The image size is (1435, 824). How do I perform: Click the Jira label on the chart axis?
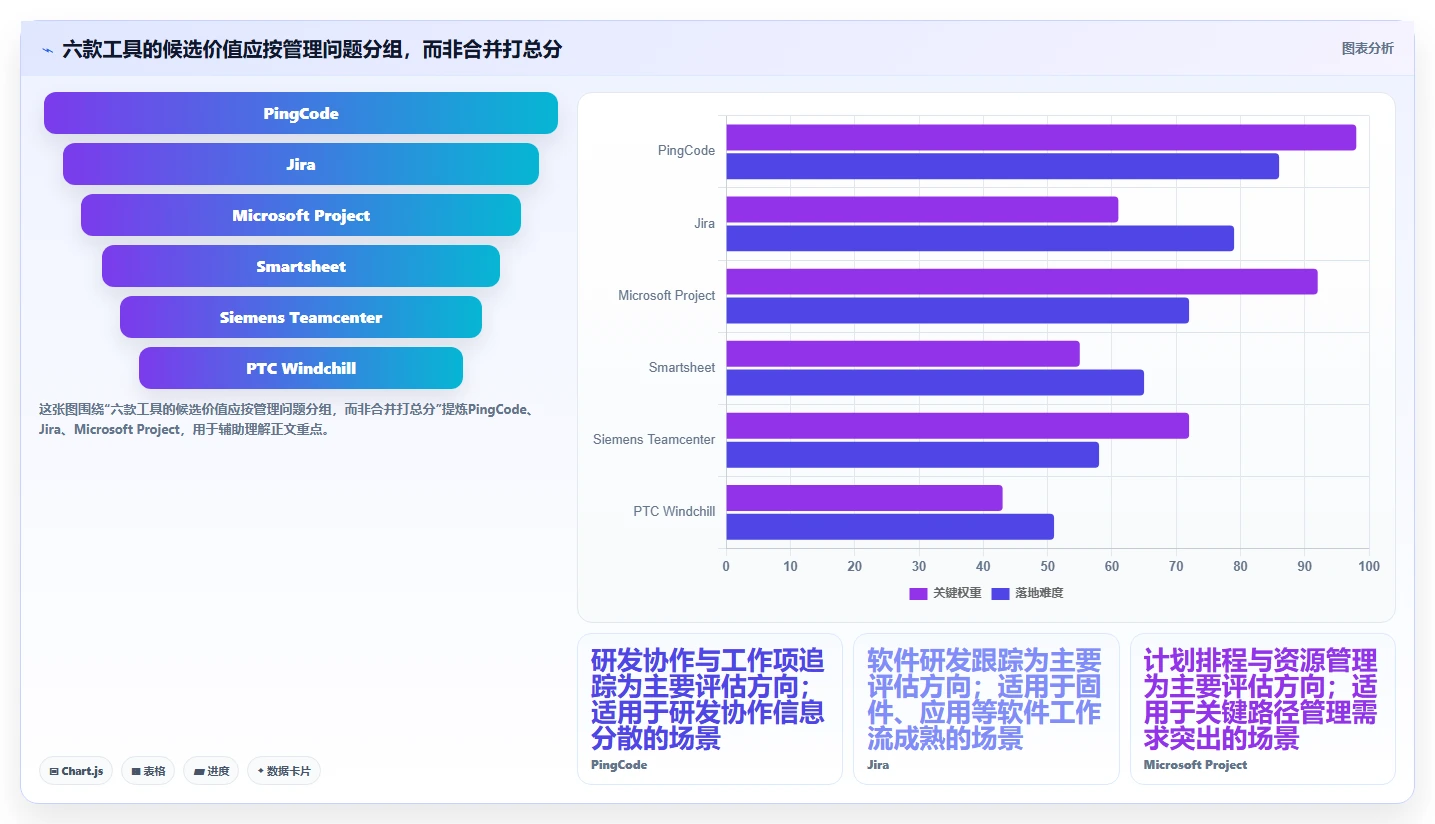[704, 224]
